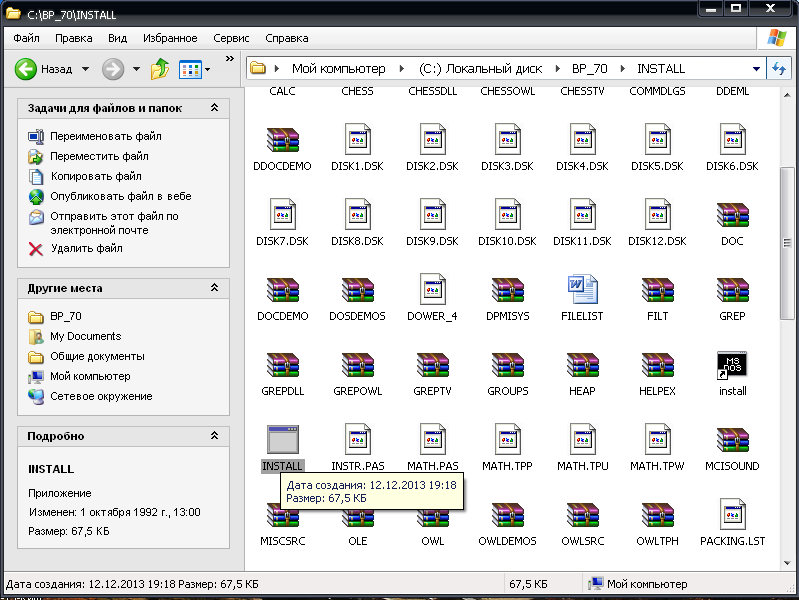Select the DOSDEMOS archive icon
This screenshot has height=600, width=799.
pos(357,290)
